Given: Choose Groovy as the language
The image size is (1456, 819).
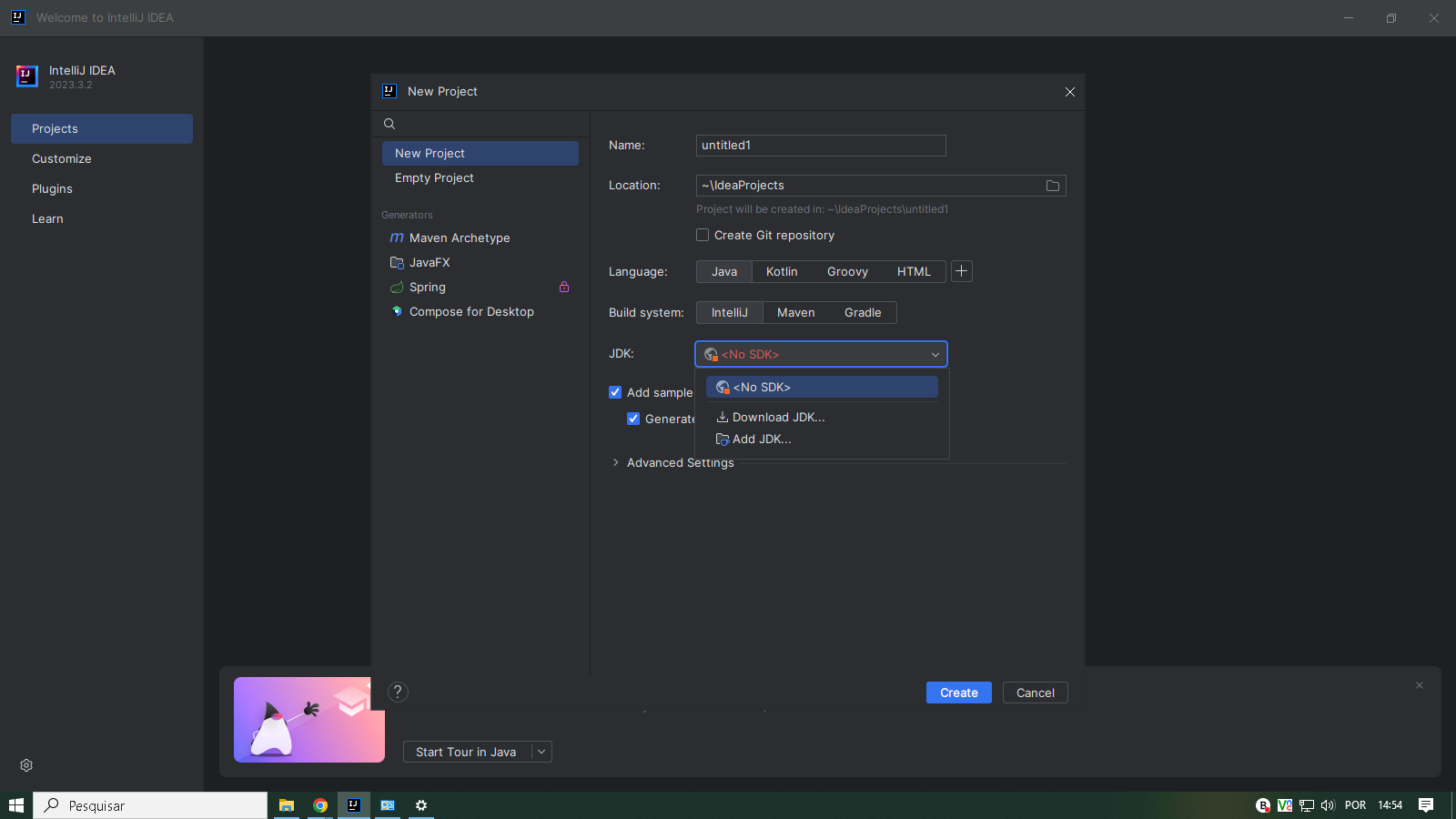Looking at the screenshot, I should (847, 271).
